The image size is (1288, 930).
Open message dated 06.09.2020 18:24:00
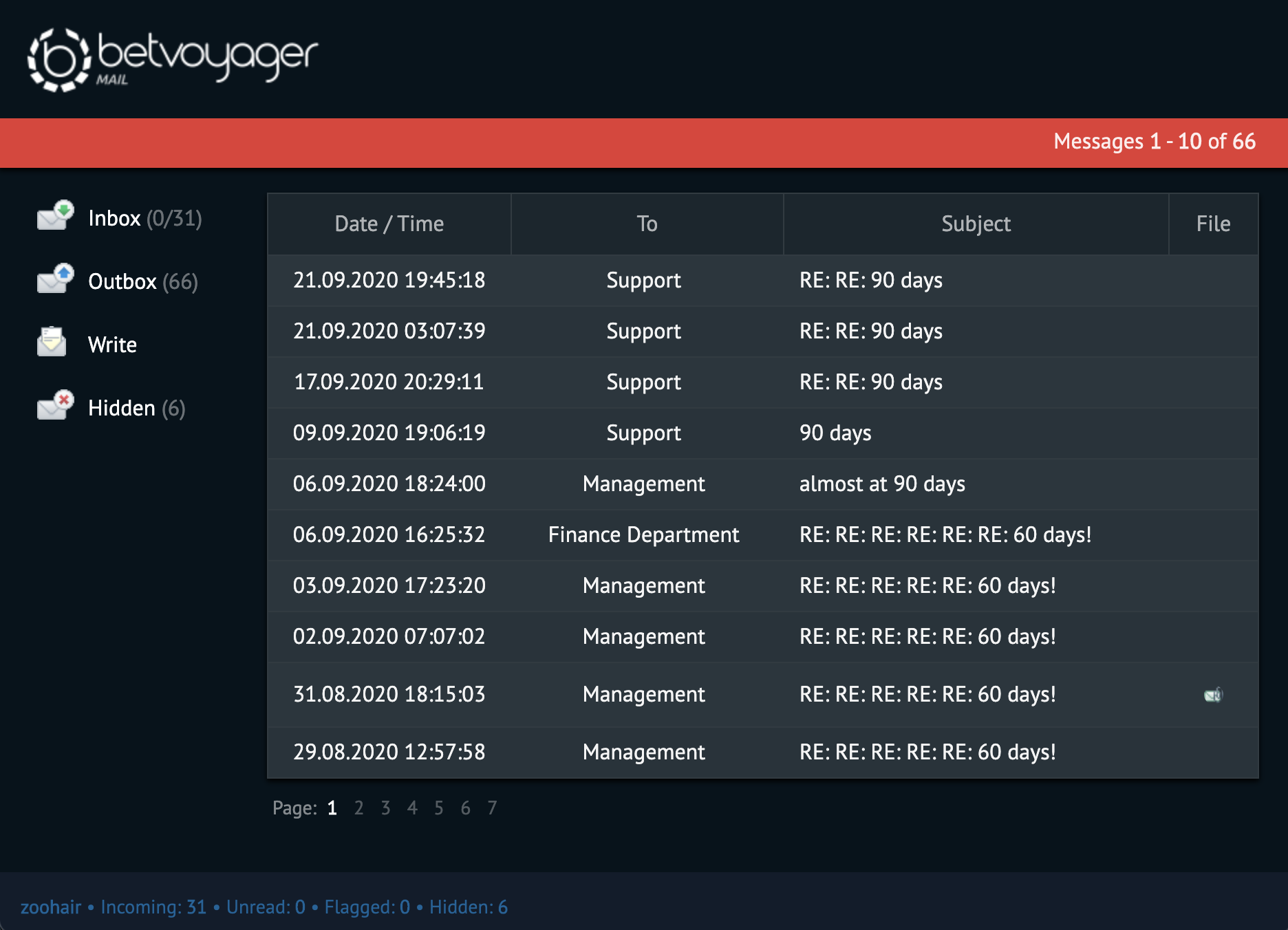[x=762, y=484]
